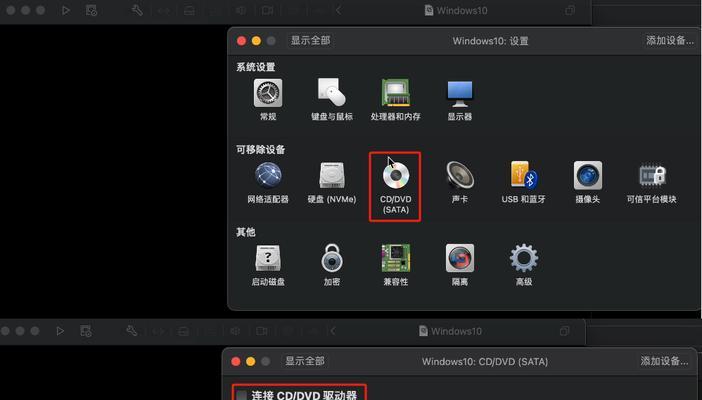Open the General (常规) settings icon
Image resolution: width=702 pixels, height=400 pixels.
coord(268,93)
